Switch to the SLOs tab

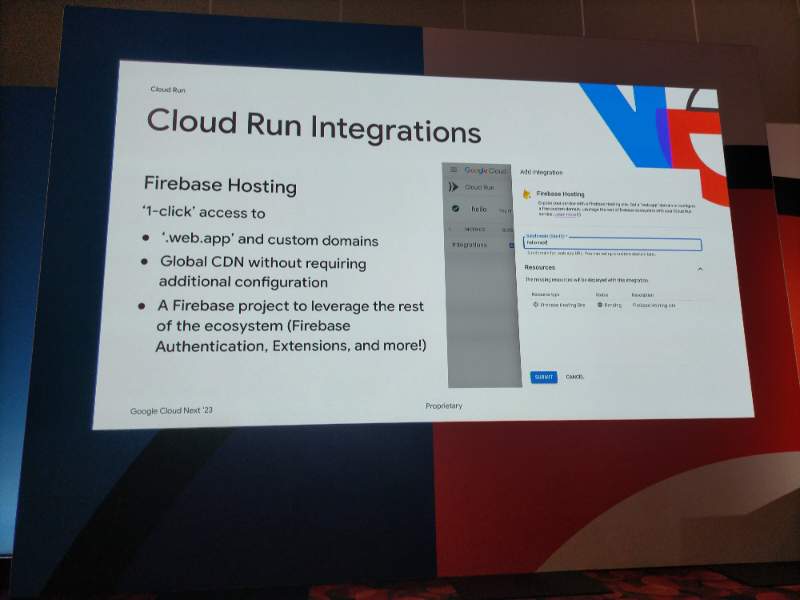pyautogui.click(x=509, y=228)
